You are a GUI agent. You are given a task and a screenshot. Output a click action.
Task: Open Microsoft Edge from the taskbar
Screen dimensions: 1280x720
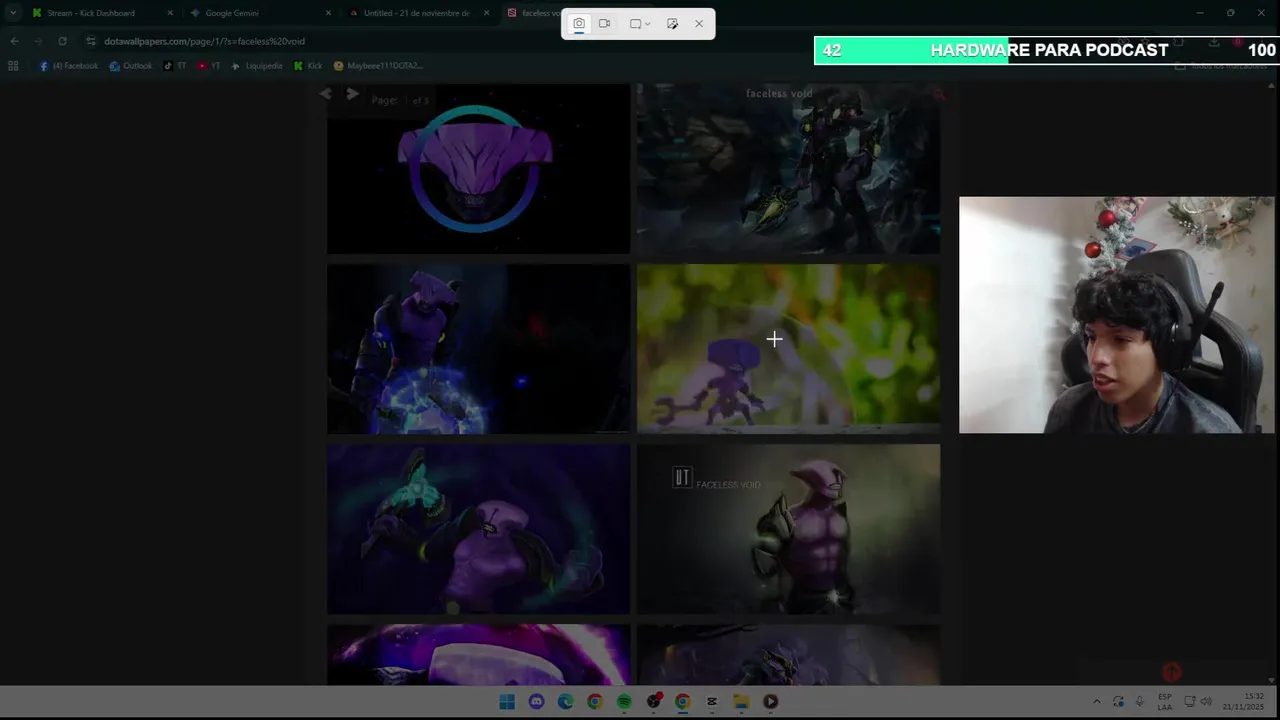(565, 702)
